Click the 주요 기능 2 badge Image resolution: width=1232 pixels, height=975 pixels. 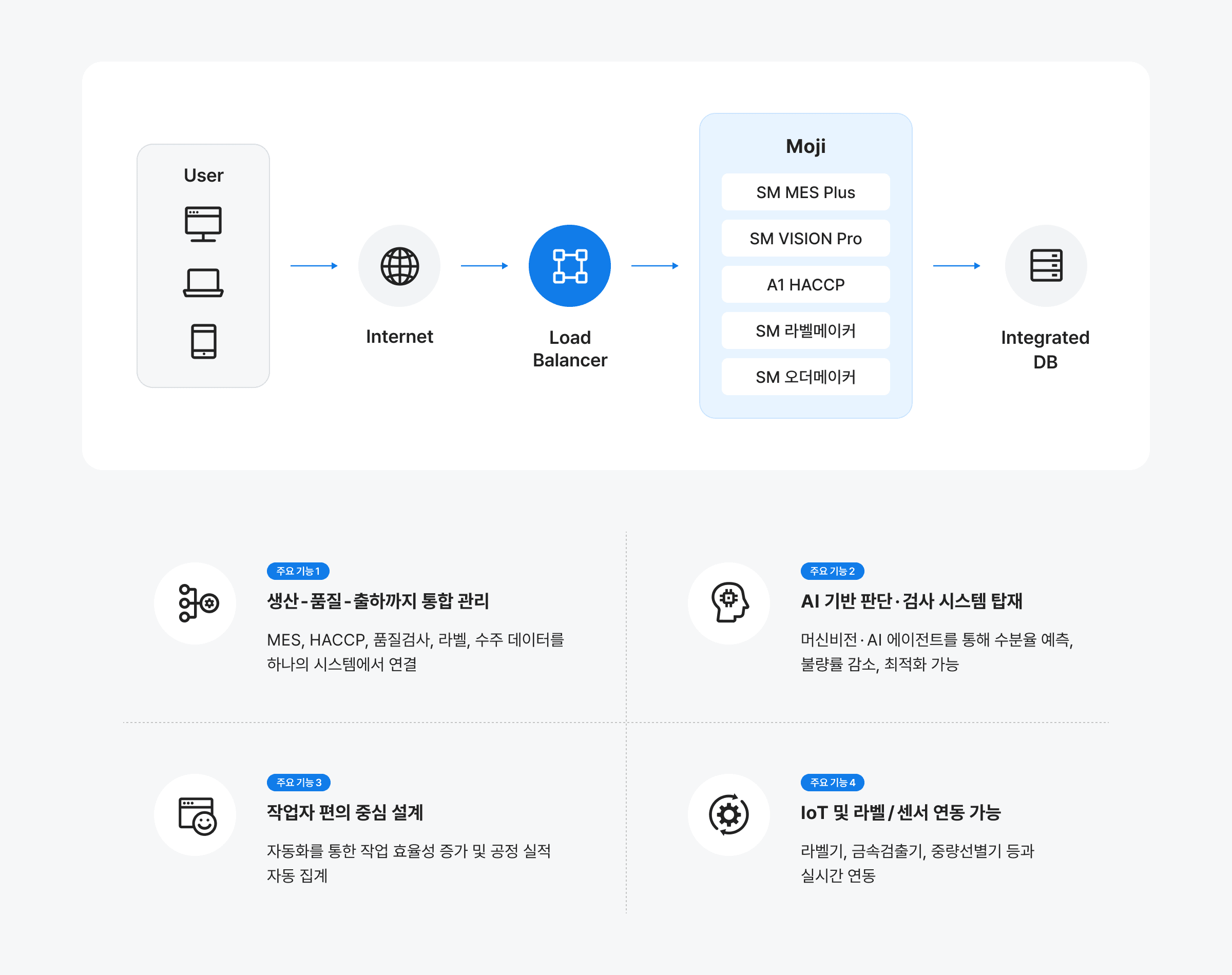pyautogui.click(x=832, y=571)
